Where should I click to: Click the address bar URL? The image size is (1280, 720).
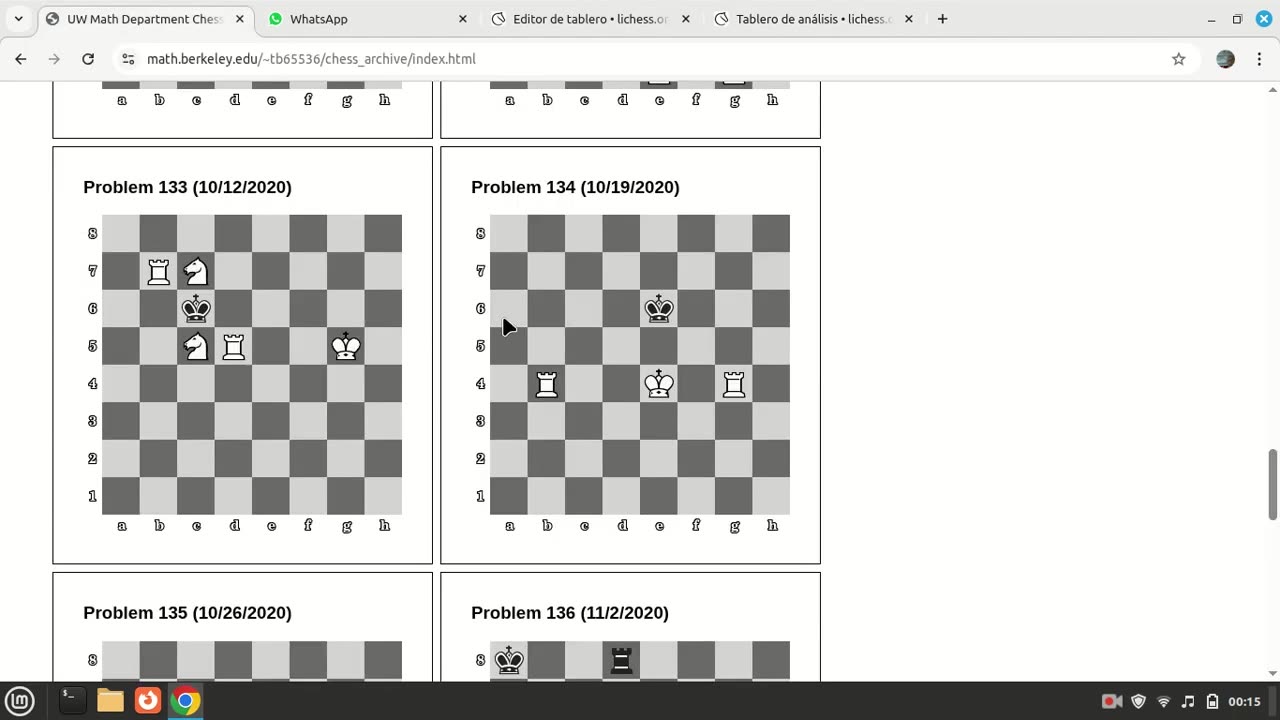tap(311, 59)
